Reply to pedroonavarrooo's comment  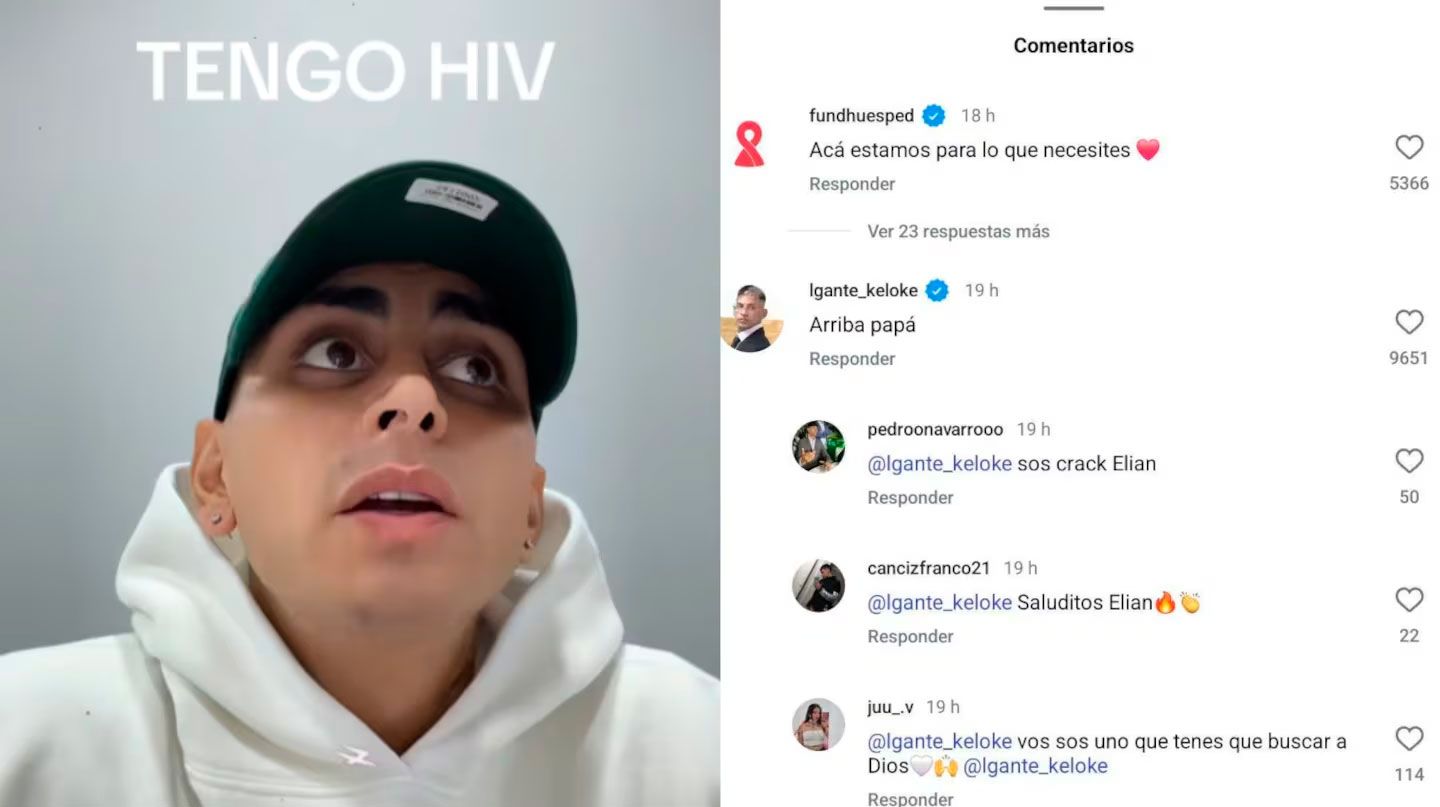point(910,497)
